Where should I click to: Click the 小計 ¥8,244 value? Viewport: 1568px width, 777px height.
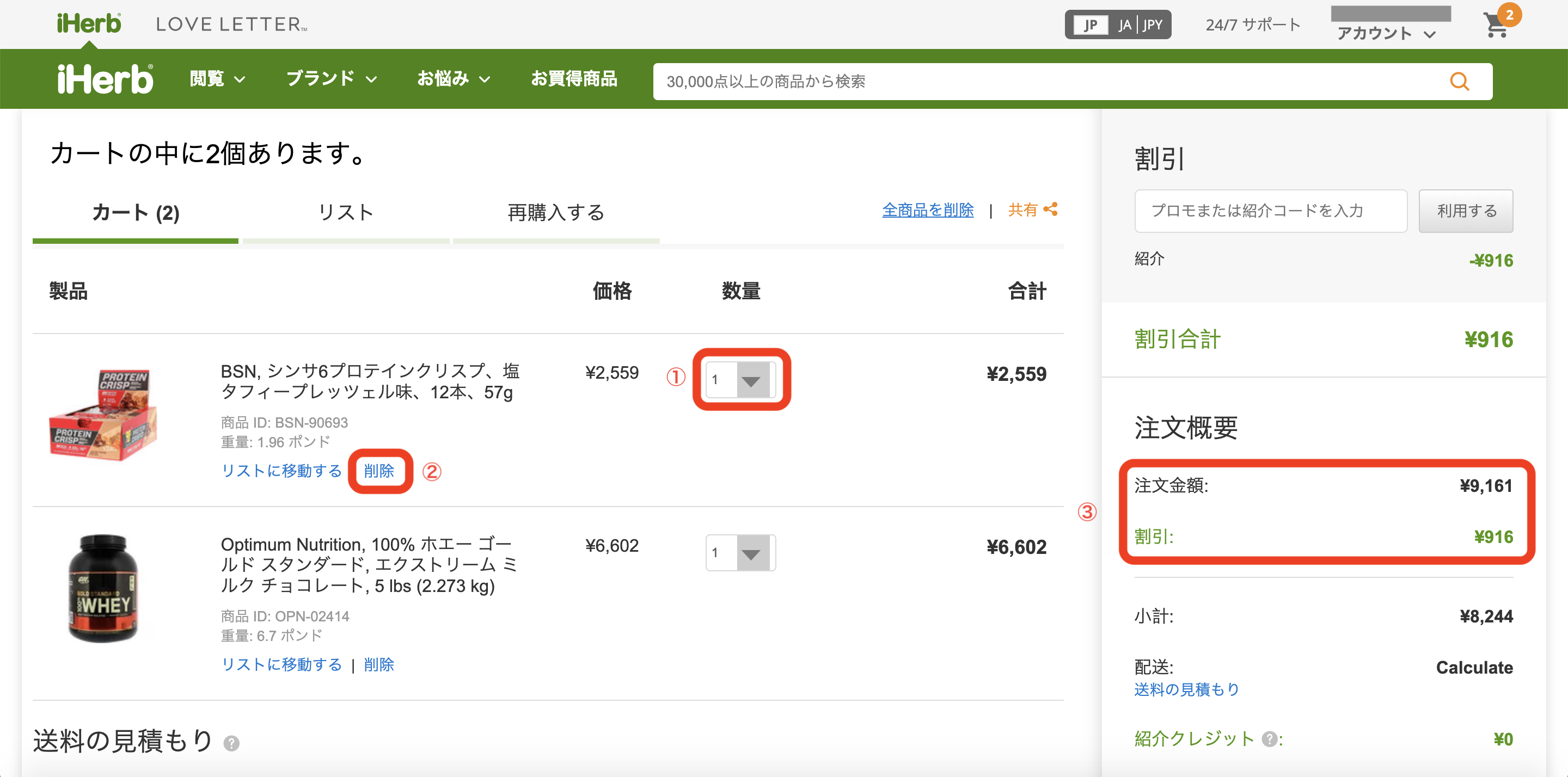click(1486, 616)
